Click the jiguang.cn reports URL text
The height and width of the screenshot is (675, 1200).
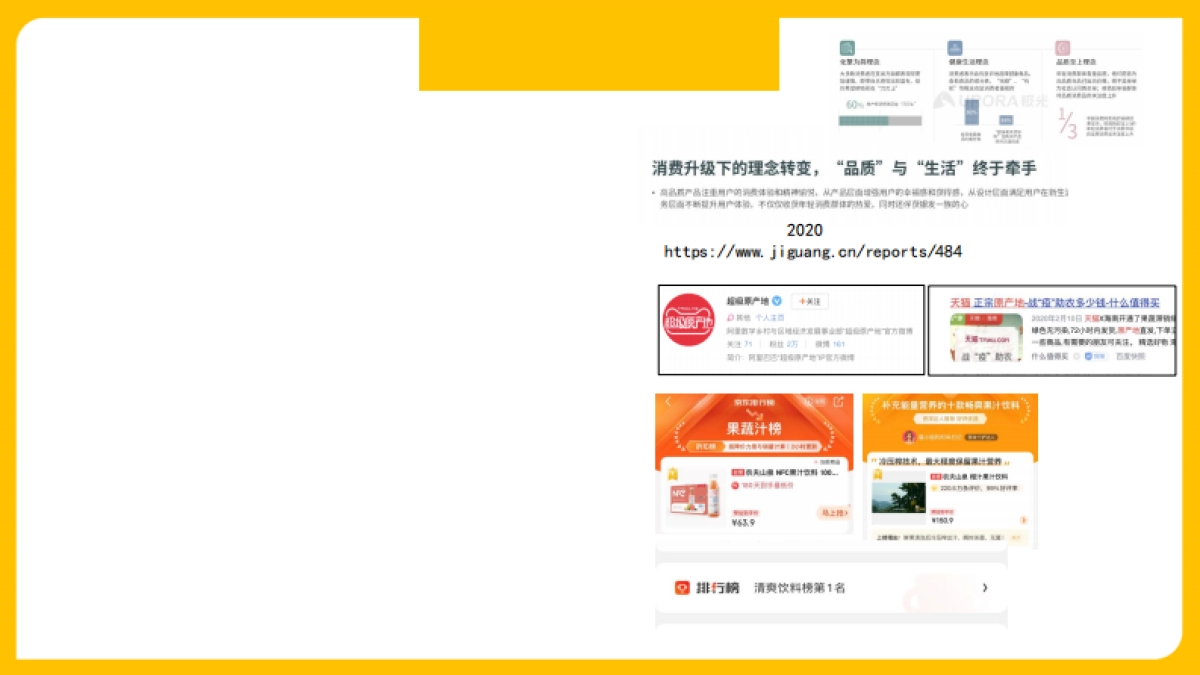click(812, 252)
